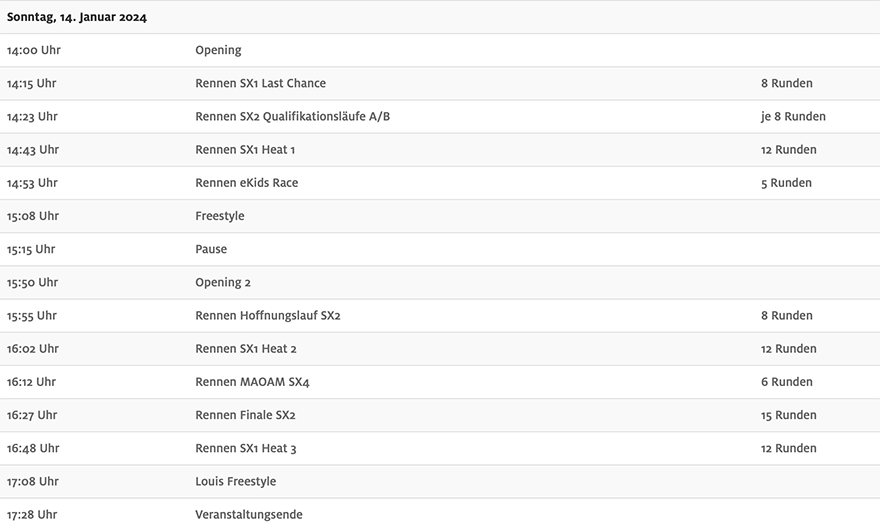
Task: Click the 5 Runden cell
Action: pos(786,182)
